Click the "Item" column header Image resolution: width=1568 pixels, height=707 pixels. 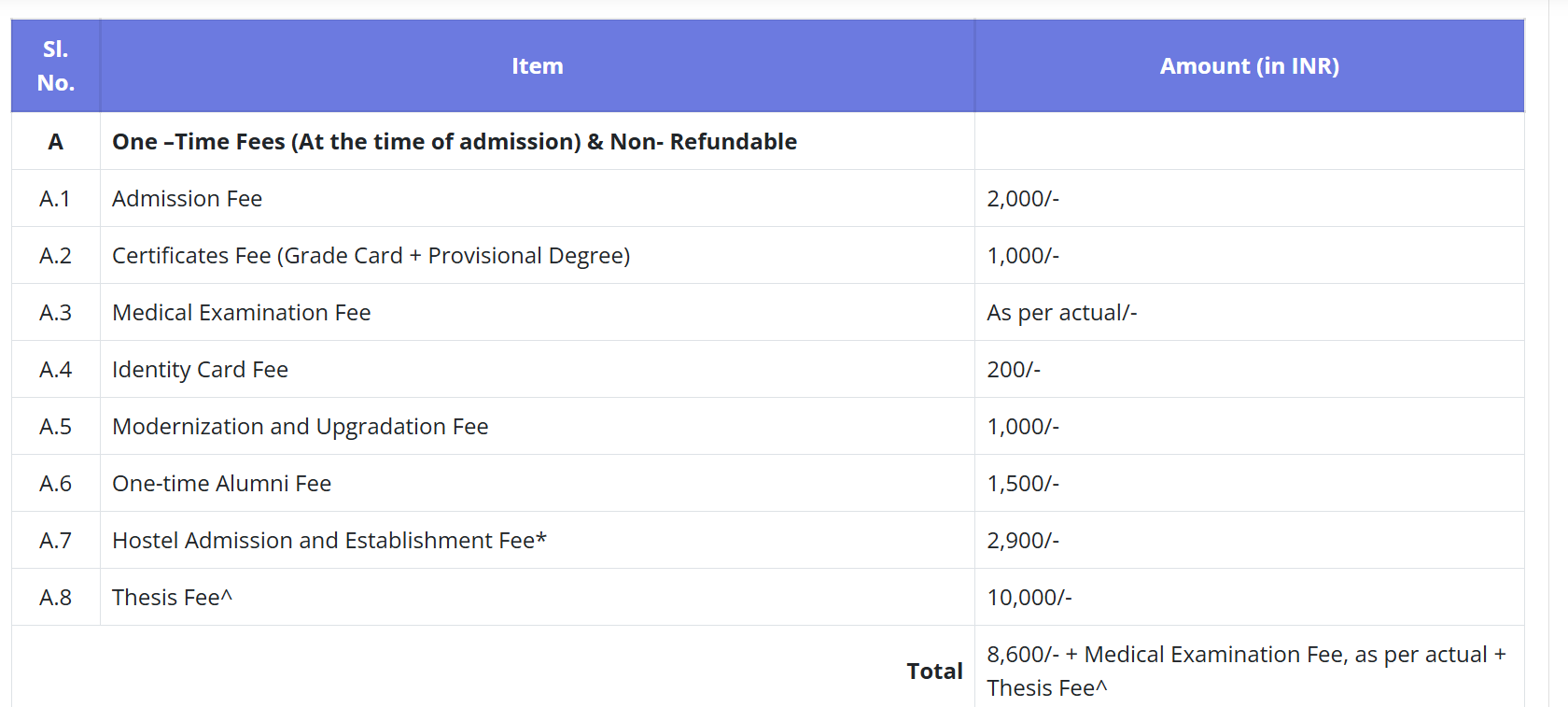pyautogui.click(x=537, y=66)
